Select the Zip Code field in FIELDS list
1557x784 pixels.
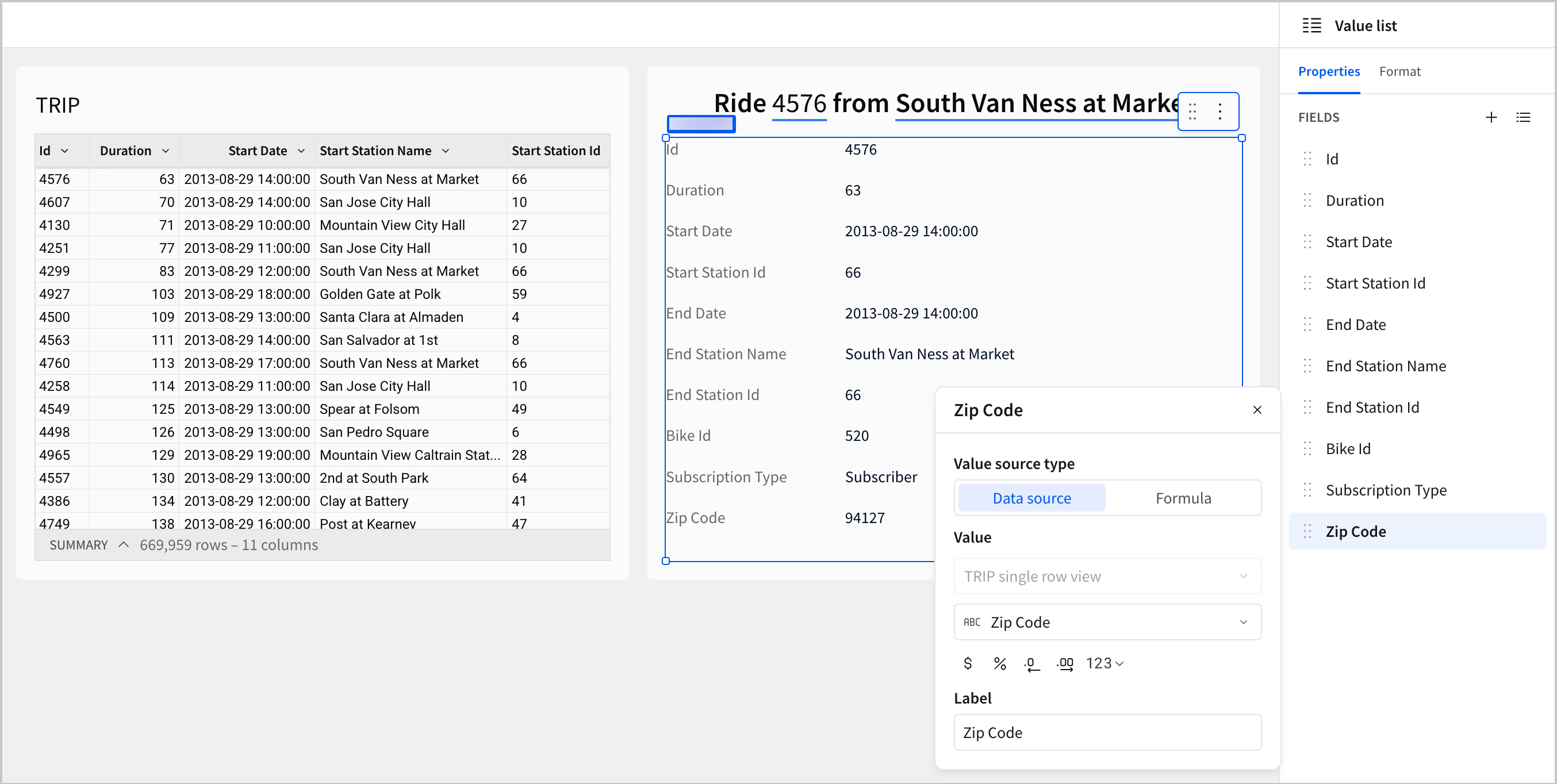(1356, 531)
